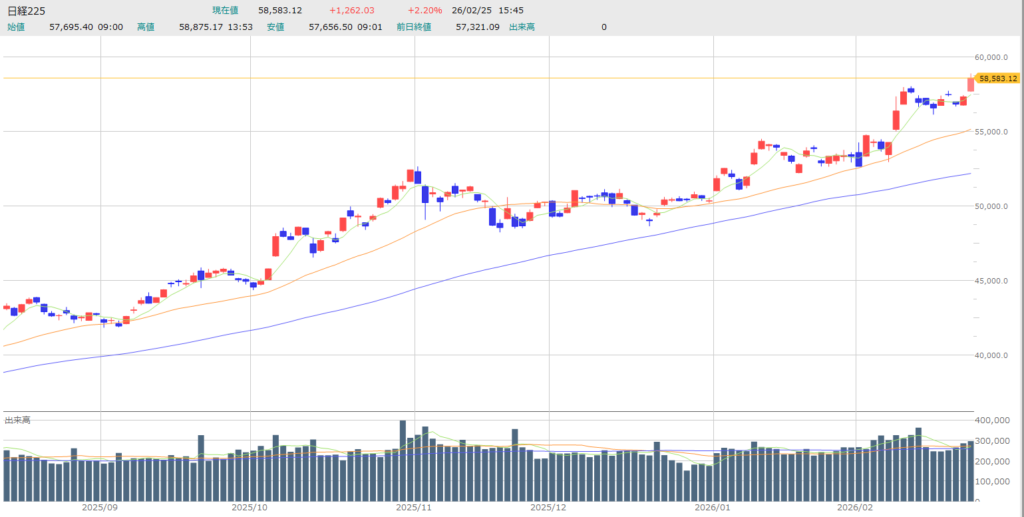Click the 2025/11 date axis label

[x=412, y=508]
